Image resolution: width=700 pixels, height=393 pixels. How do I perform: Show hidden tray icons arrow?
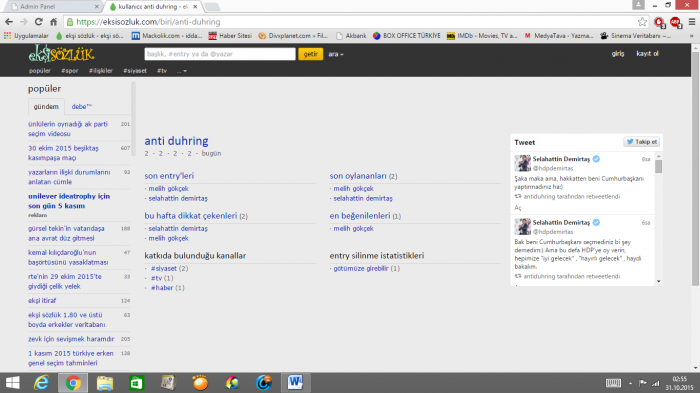point(630,383)
